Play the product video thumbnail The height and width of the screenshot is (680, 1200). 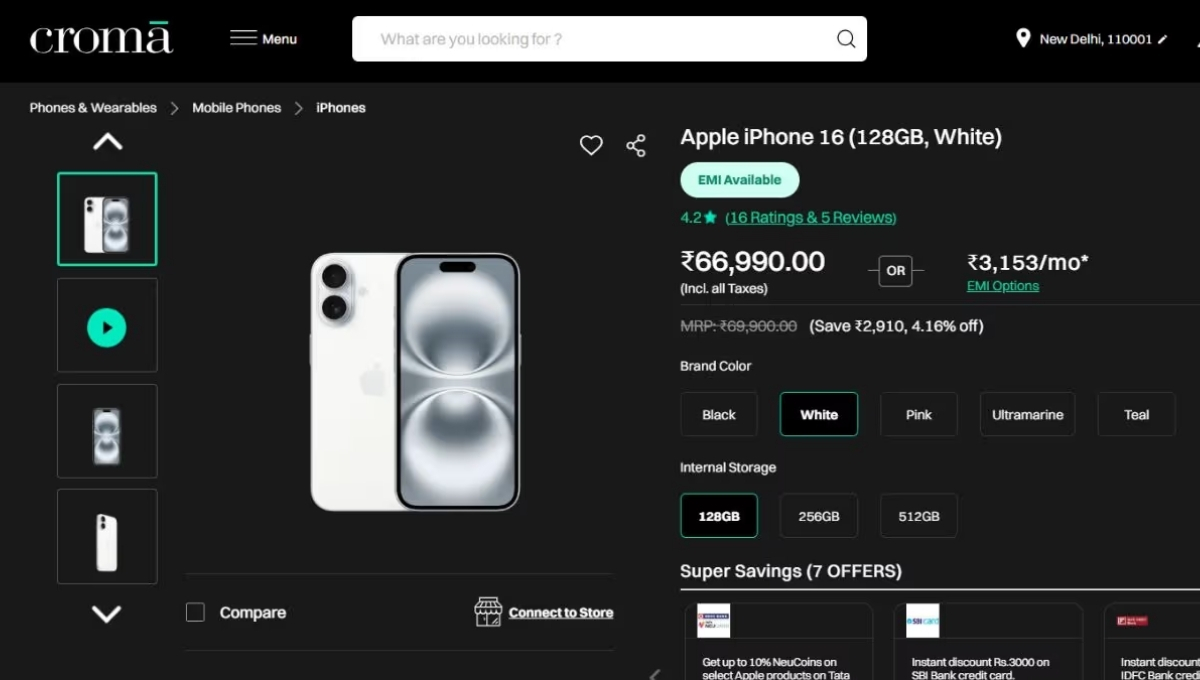click(107, 325)
